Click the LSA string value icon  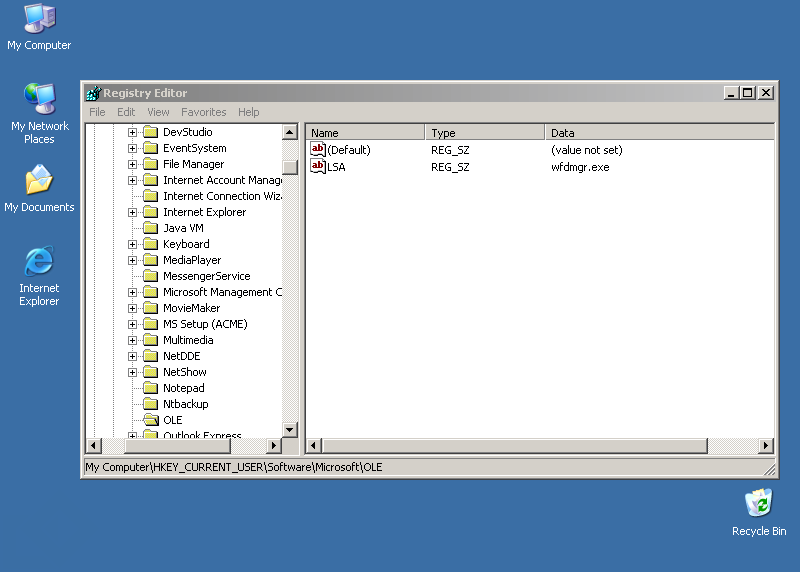click(317, 166)
